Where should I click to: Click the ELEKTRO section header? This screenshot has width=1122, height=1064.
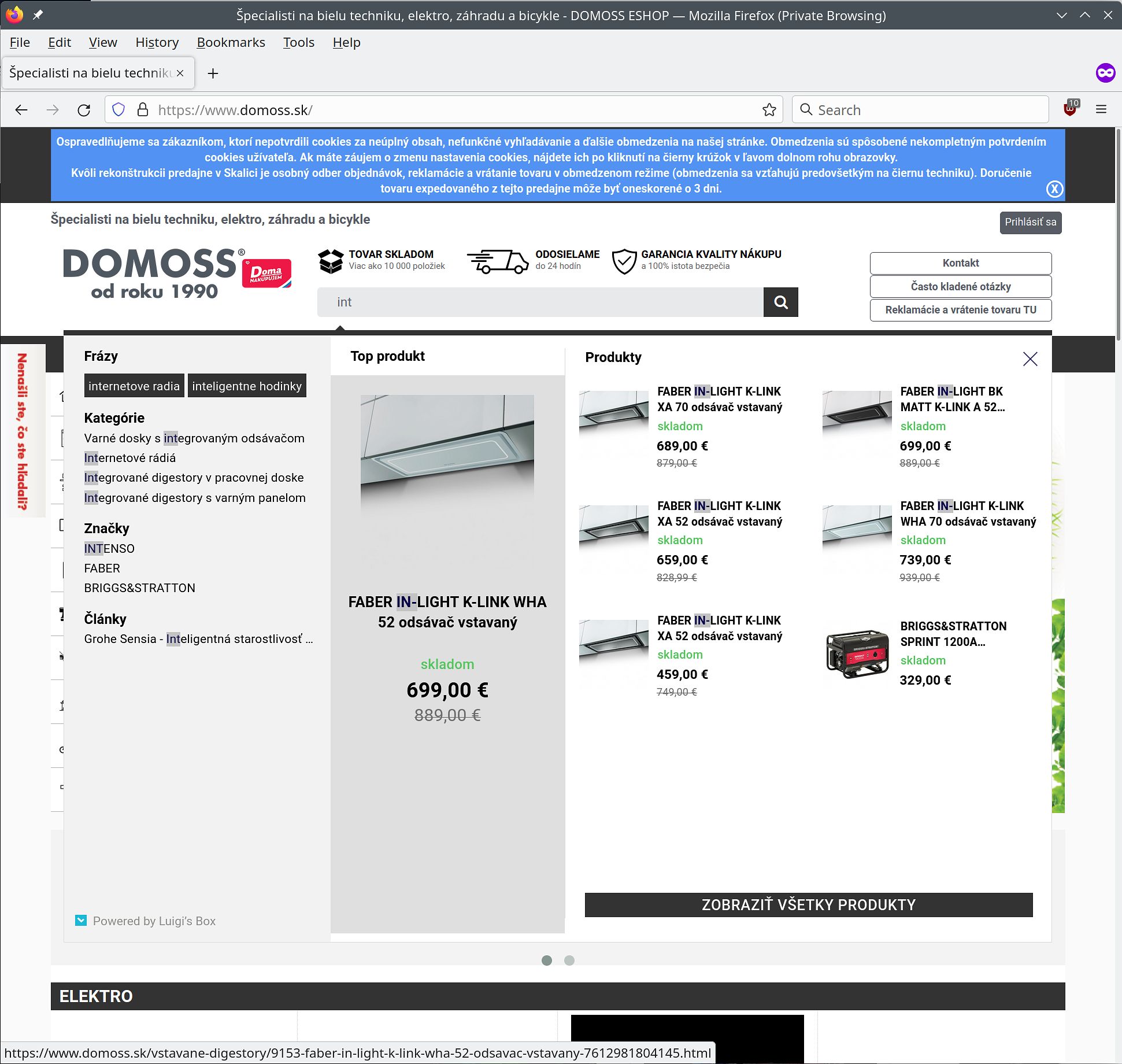[x=558, y=996]
